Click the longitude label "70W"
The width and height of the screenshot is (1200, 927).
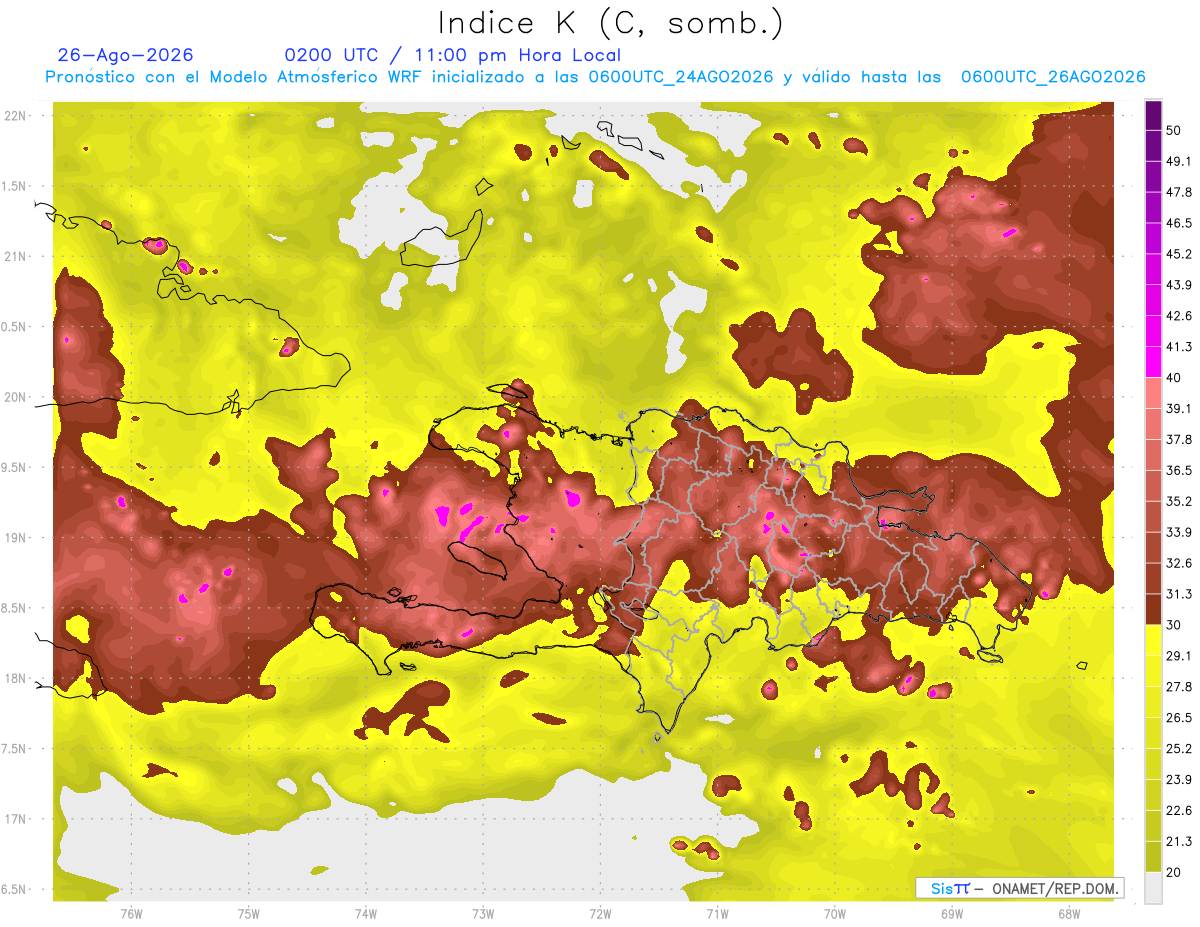point(834,913)
